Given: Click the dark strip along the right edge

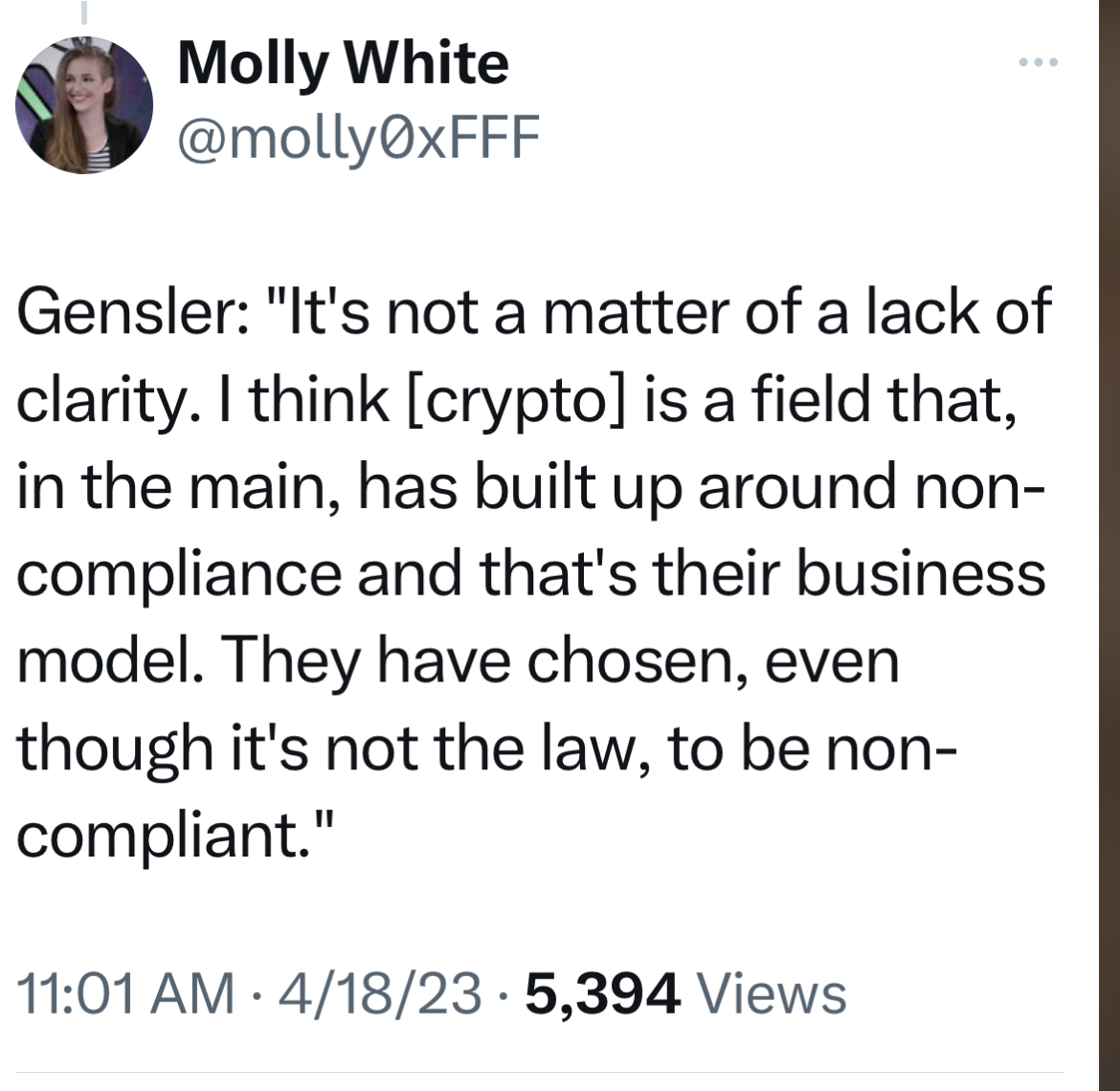Looking at the screenshot, I should 1109,545.
